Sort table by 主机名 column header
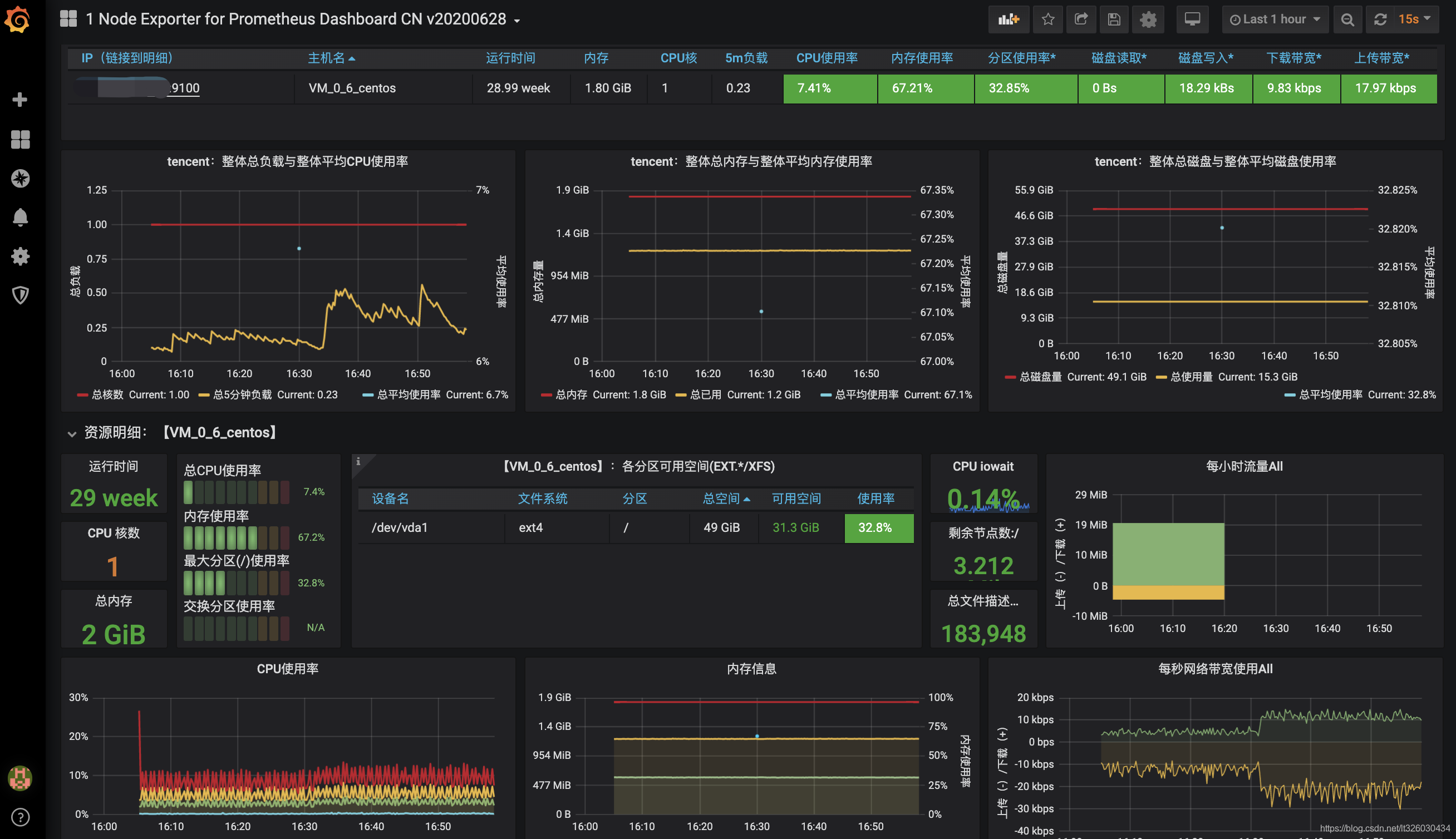Image resolution: width=1456 pixels, height=839 pixels. click(x=326, y=58)
